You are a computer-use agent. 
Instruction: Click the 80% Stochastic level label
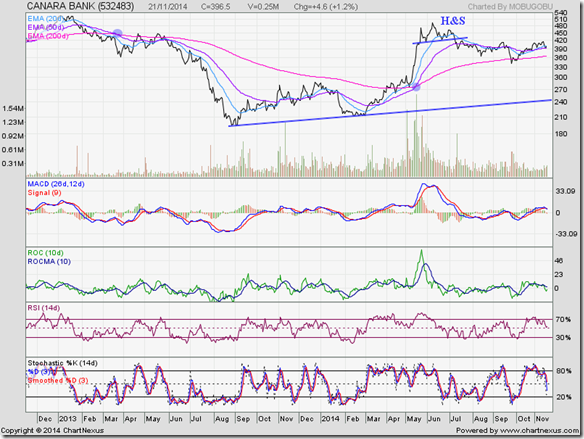(x=564, y=371)
